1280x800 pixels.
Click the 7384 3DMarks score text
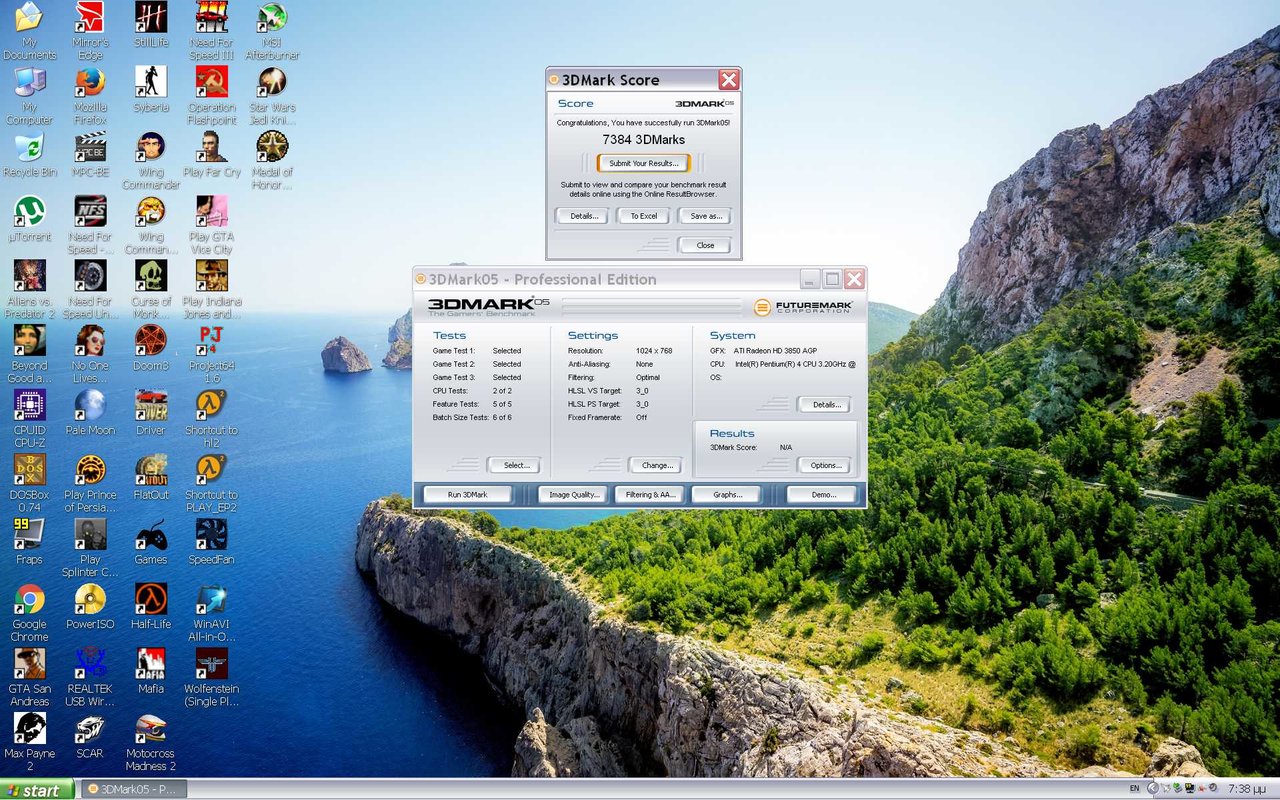coord(644,140)
